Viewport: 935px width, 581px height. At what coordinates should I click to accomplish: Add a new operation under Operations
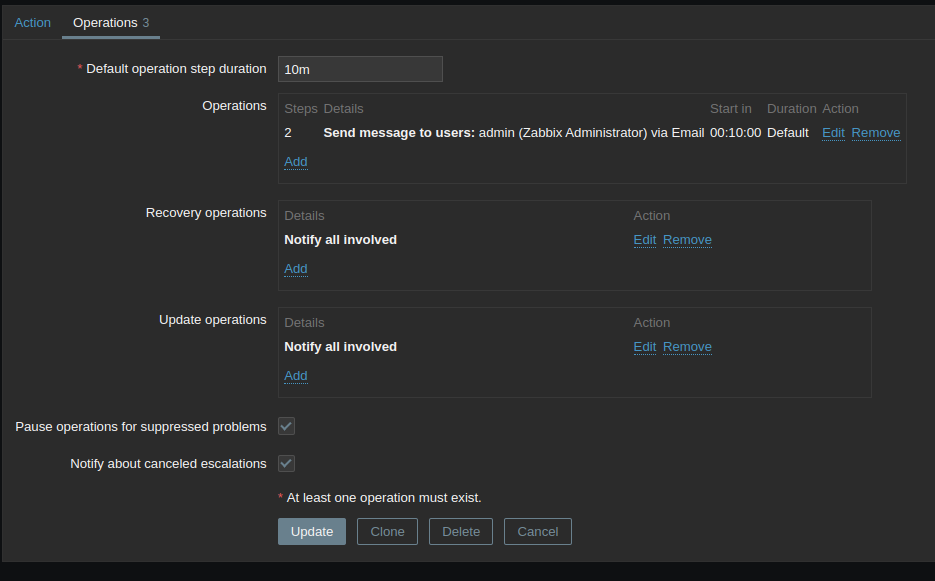(295, 162)
